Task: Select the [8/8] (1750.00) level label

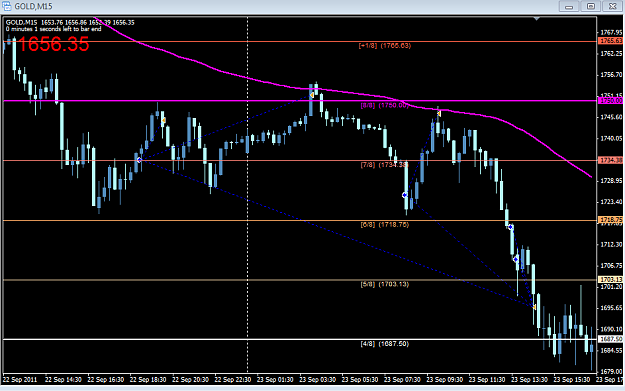Action: 385,105
